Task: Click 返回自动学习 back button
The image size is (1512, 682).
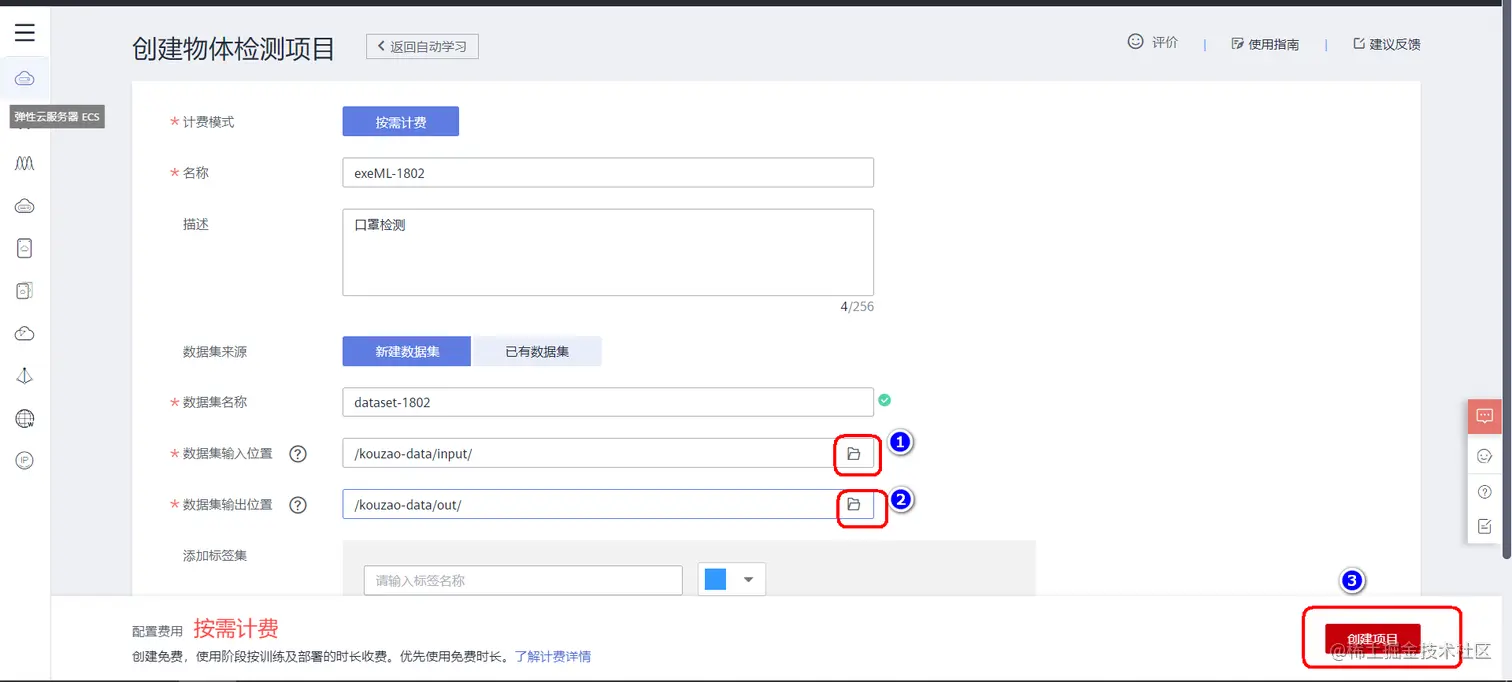Action: [x=422, y=46]
